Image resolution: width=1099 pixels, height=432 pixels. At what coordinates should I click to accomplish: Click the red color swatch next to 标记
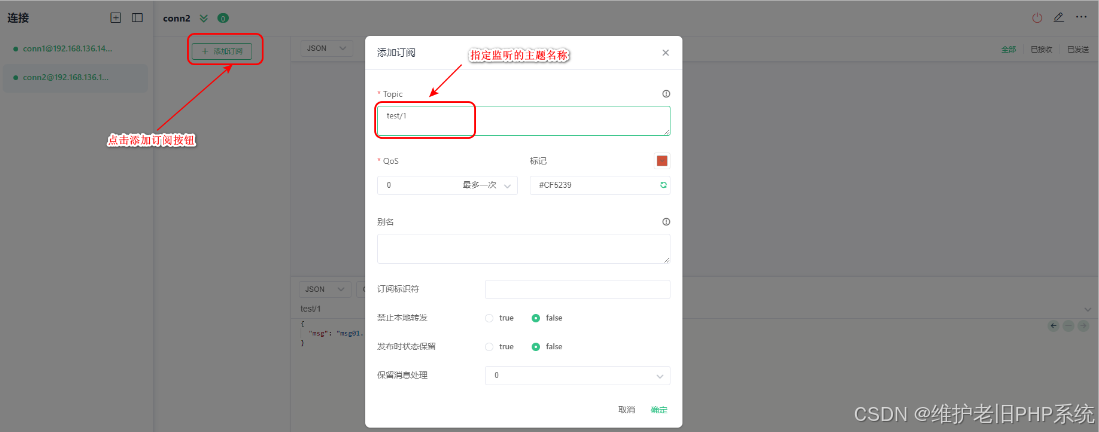tap(662, 161)
